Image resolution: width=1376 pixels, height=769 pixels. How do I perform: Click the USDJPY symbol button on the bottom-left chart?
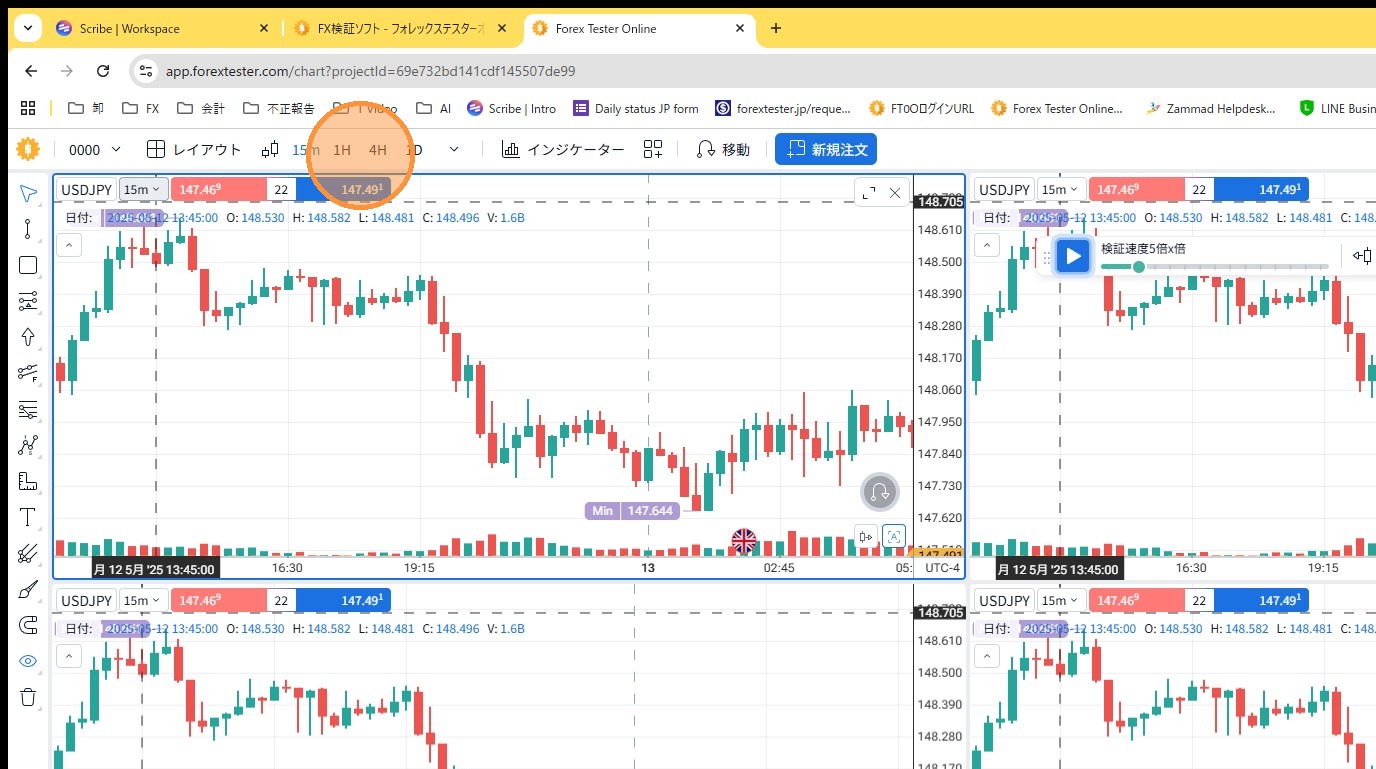point(86,600)
